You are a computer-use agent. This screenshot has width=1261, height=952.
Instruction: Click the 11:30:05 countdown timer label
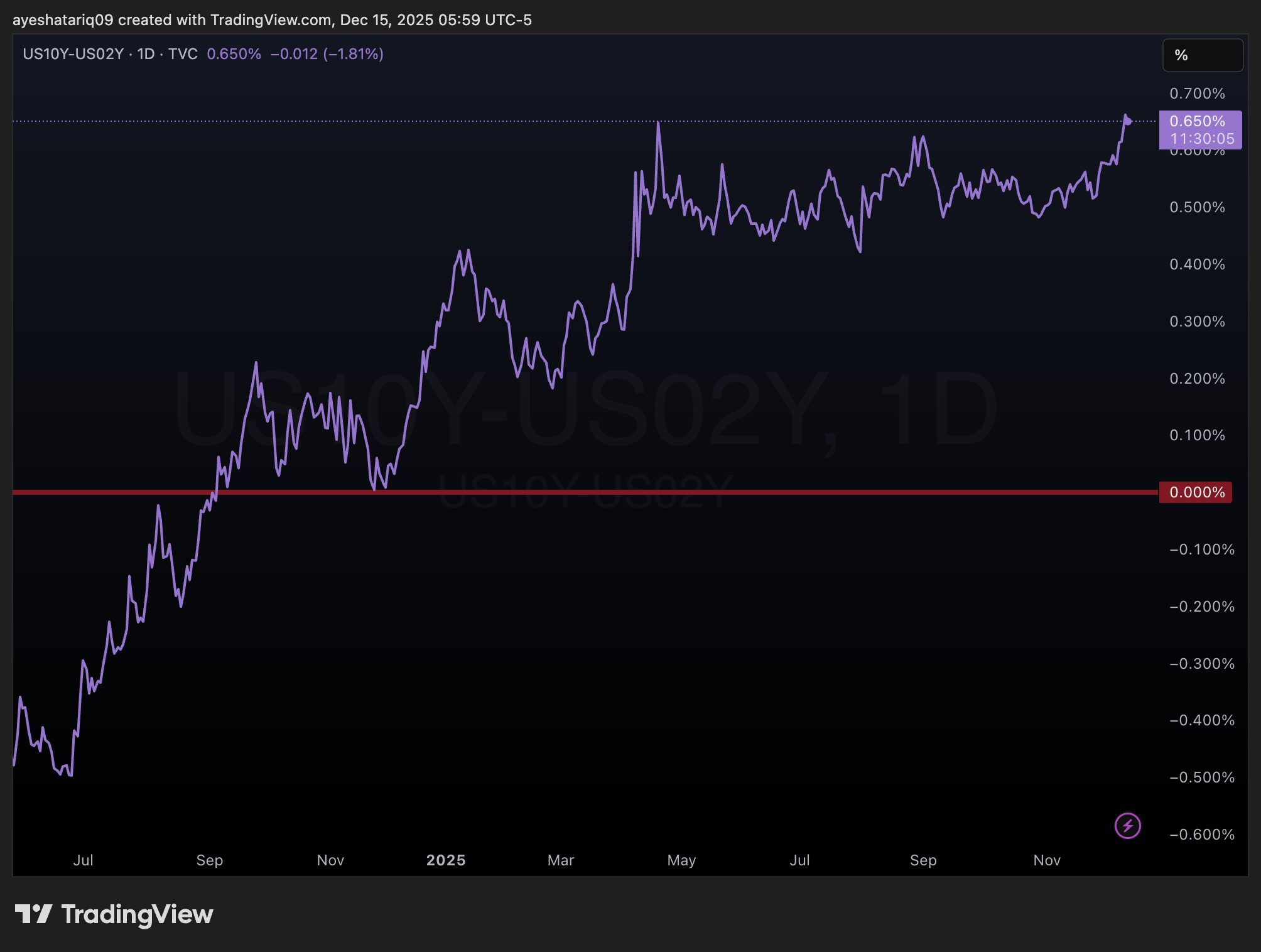click(x=1202, y=139)
